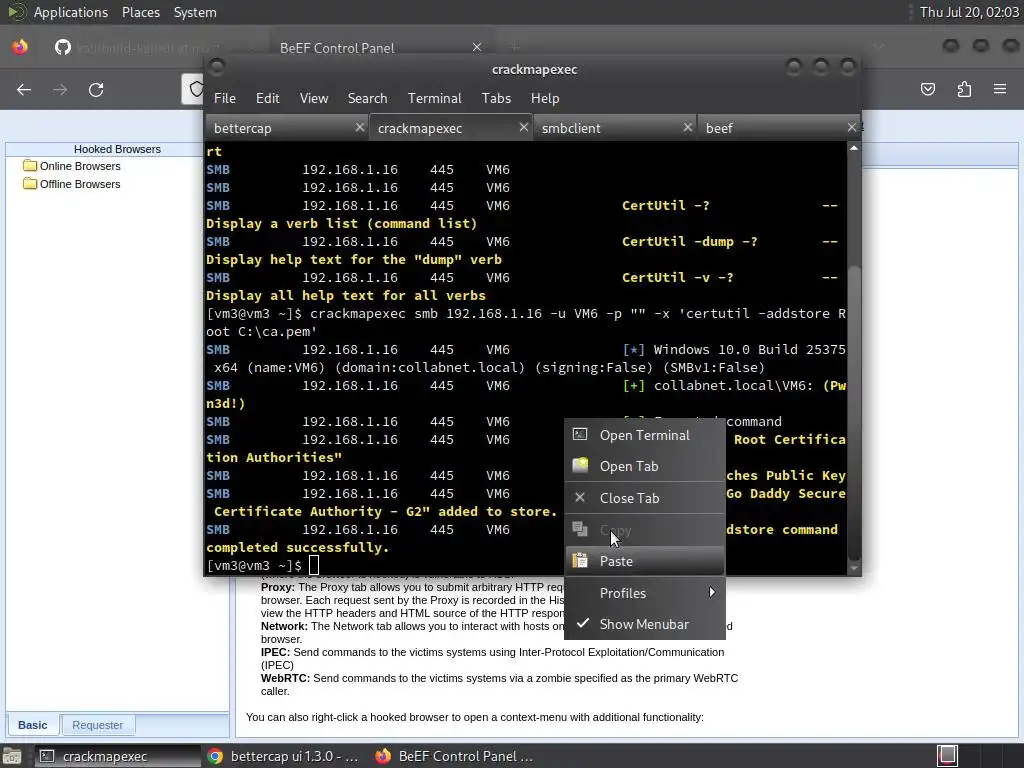The image size is (1024, 768).
Task: Expand the Profiles submenu in the context menu
Action: click(x=645, y=593)
